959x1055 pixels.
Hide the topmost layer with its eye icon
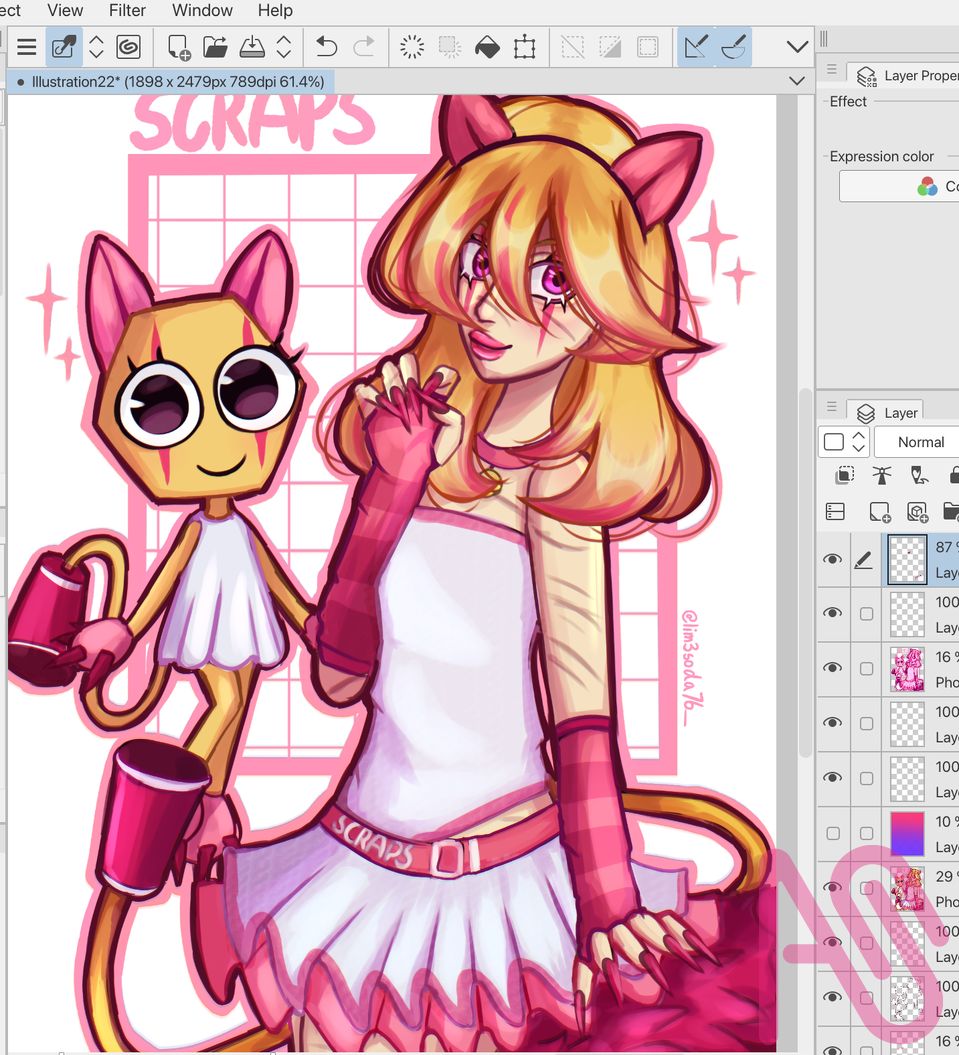(833, 559)
